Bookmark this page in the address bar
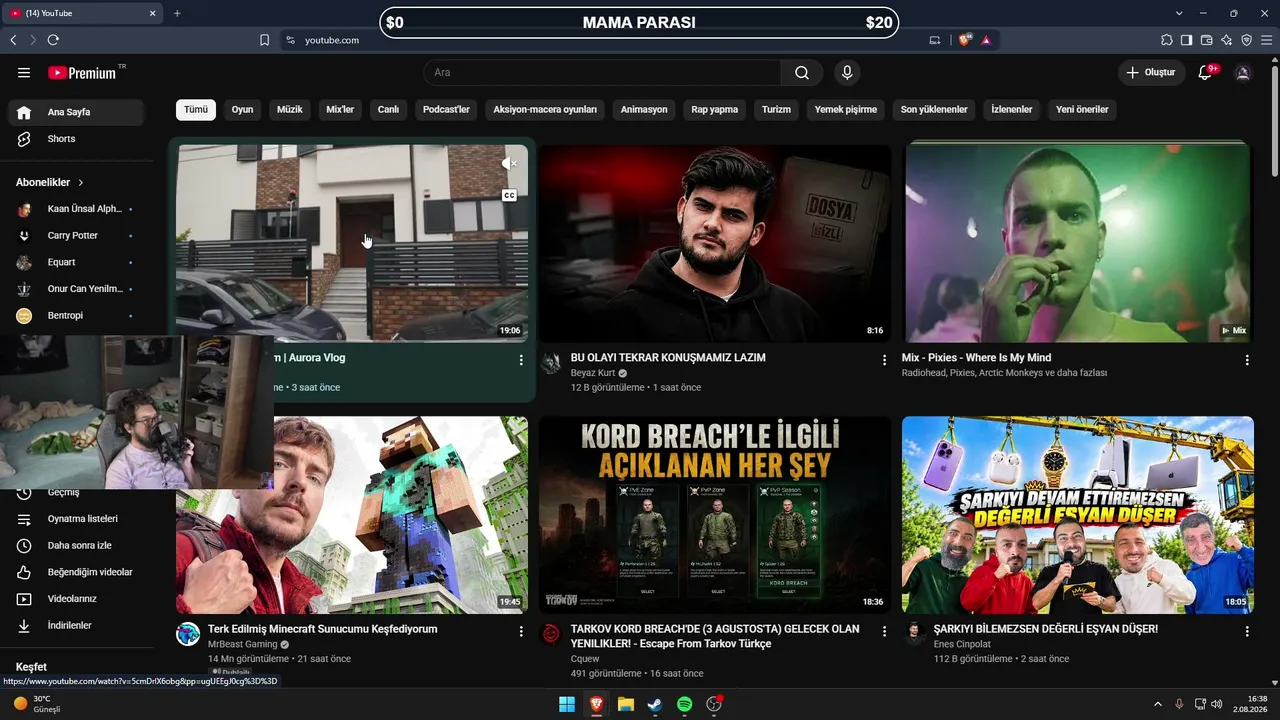Screen dimensions: 1280x720 point(265,40)
